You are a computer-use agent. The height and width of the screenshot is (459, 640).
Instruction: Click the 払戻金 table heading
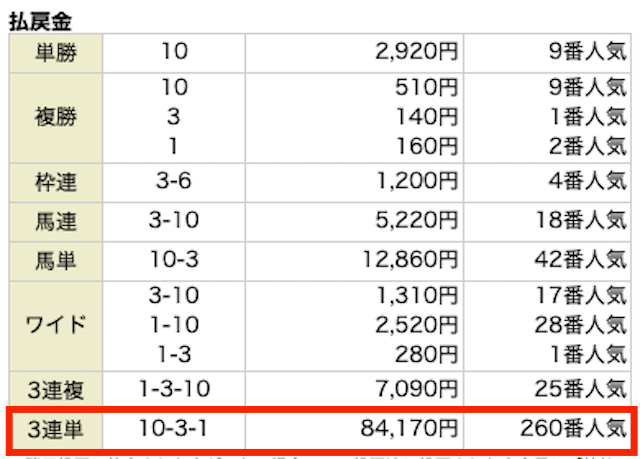(x=40, y=22)
